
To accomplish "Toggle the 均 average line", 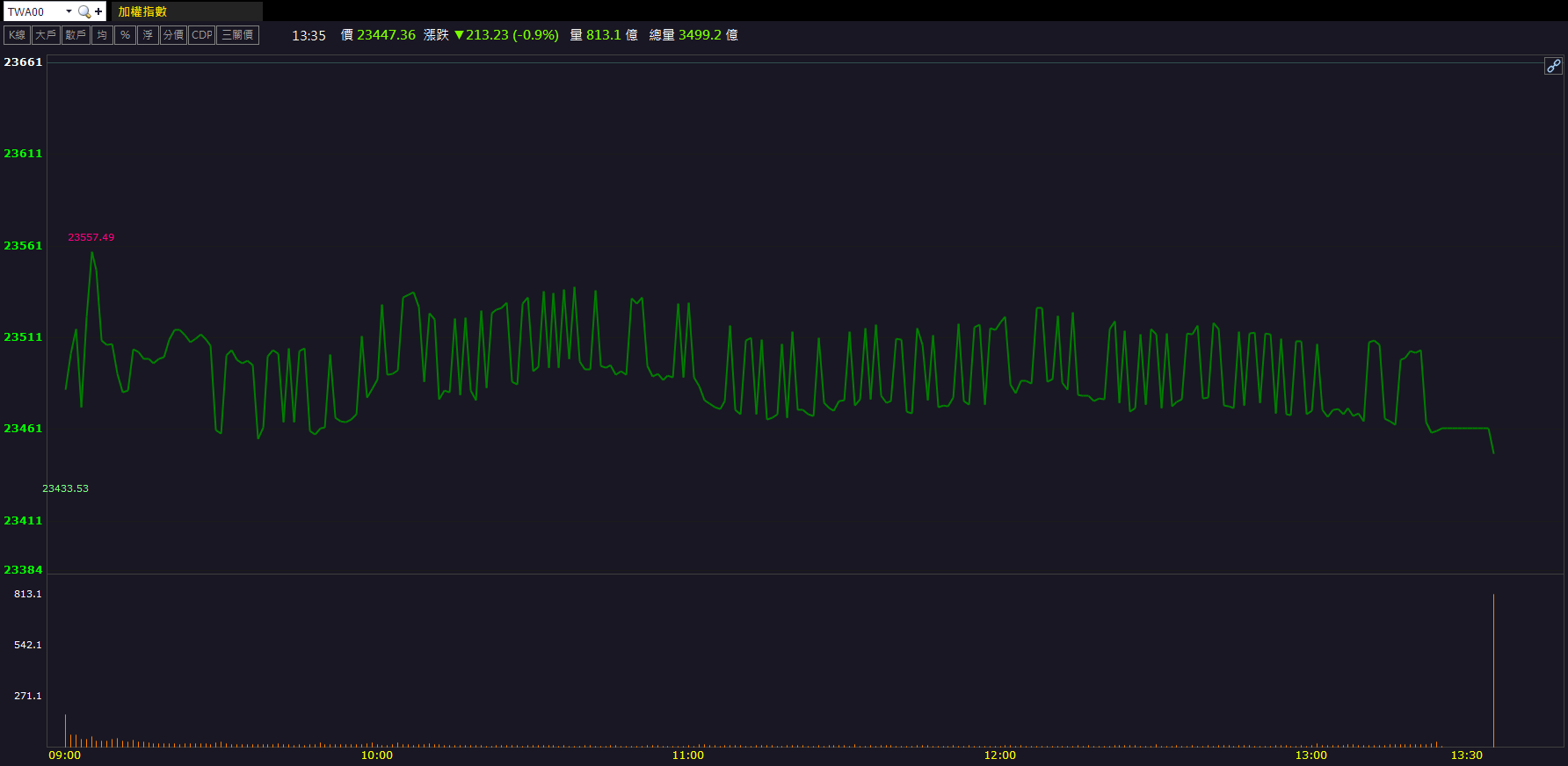I will pos(102,35).
